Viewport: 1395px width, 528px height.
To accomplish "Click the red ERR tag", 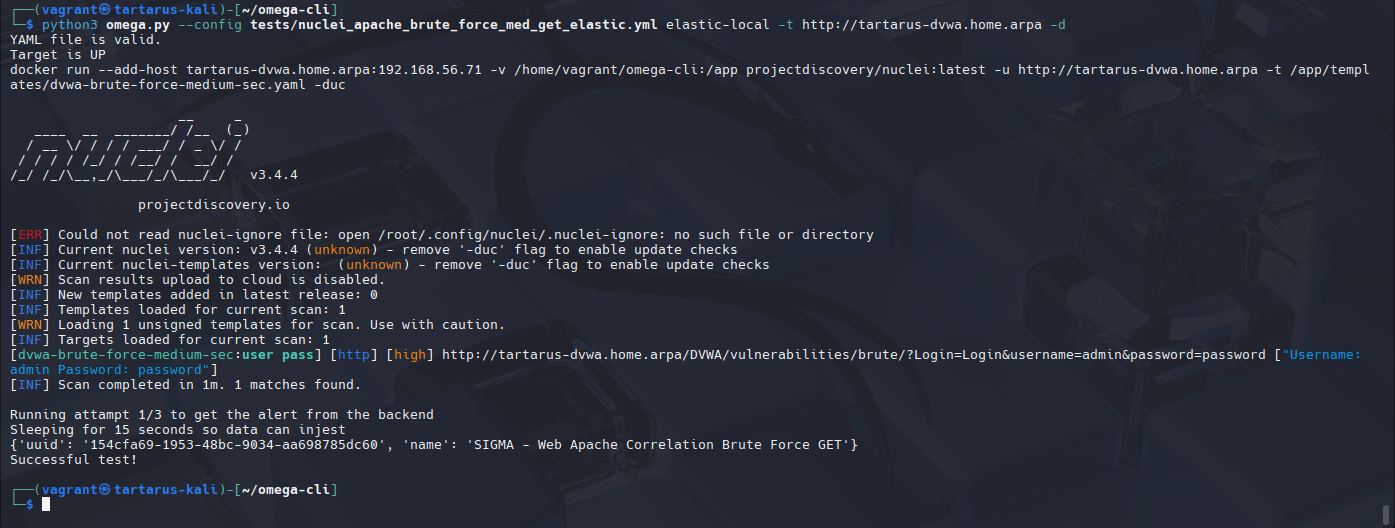I will pyautogui.click(x=30, y=235).
